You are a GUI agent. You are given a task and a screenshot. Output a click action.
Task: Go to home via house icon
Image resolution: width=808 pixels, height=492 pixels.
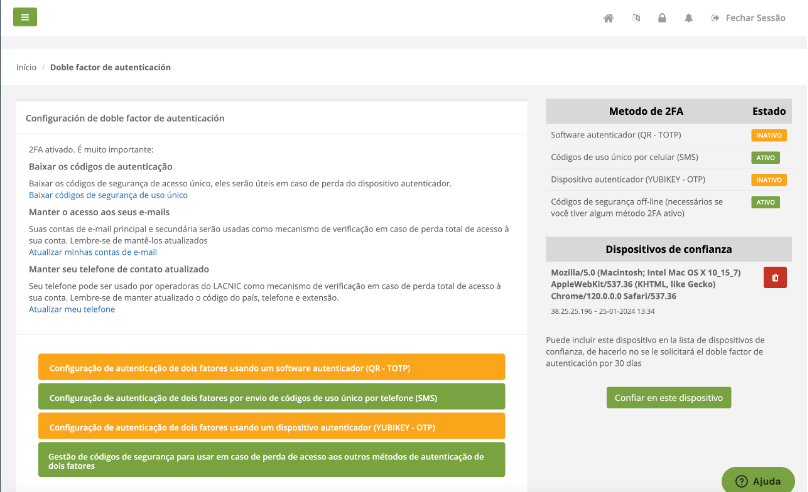pyautogui.click(x=608, y=18)
